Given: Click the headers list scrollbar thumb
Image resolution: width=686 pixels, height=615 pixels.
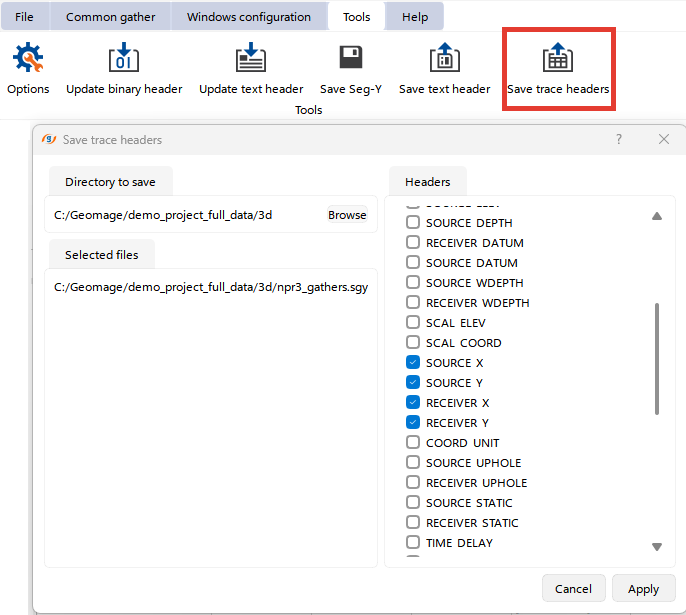Looking at the screenshot, I should [x=657, y=358].
